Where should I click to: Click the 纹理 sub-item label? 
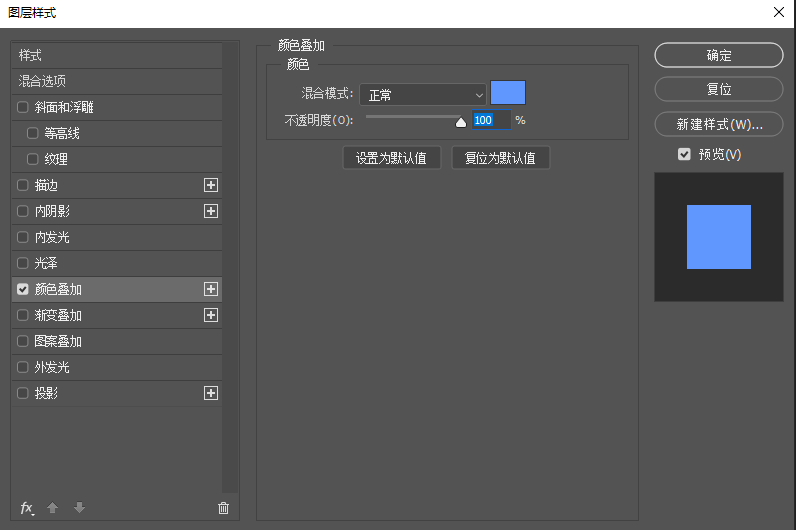(56, 159)
